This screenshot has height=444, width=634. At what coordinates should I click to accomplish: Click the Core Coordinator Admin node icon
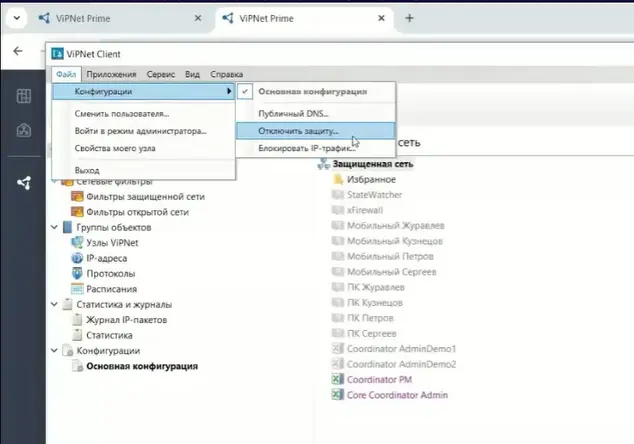[x=337, y=395]
